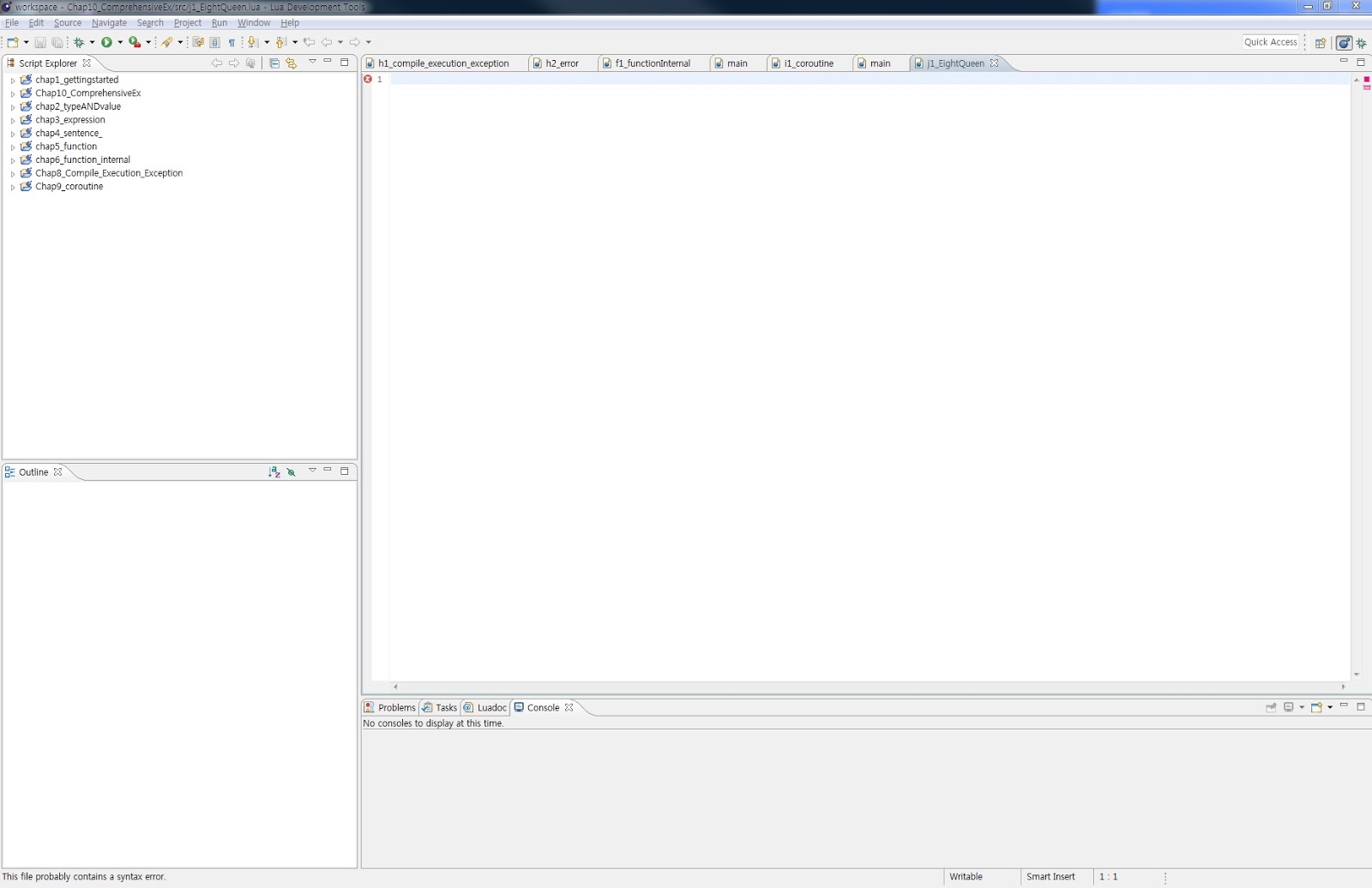Click the Last Edit Location icon

pos(309,42)
